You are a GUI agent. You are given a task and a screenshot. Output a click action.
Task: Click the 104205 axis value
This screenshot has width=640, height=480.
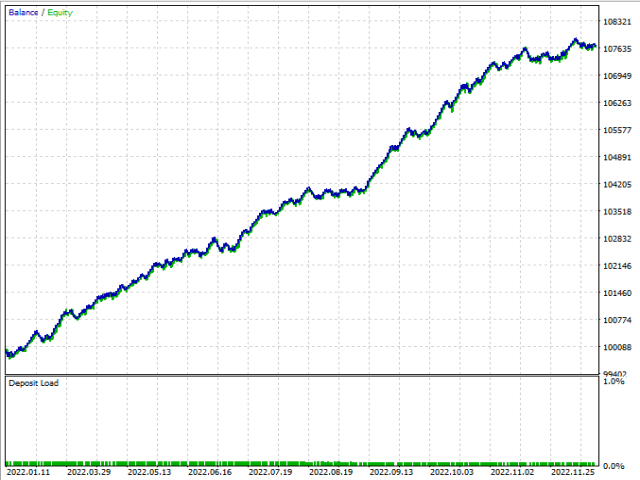point(617,184)
